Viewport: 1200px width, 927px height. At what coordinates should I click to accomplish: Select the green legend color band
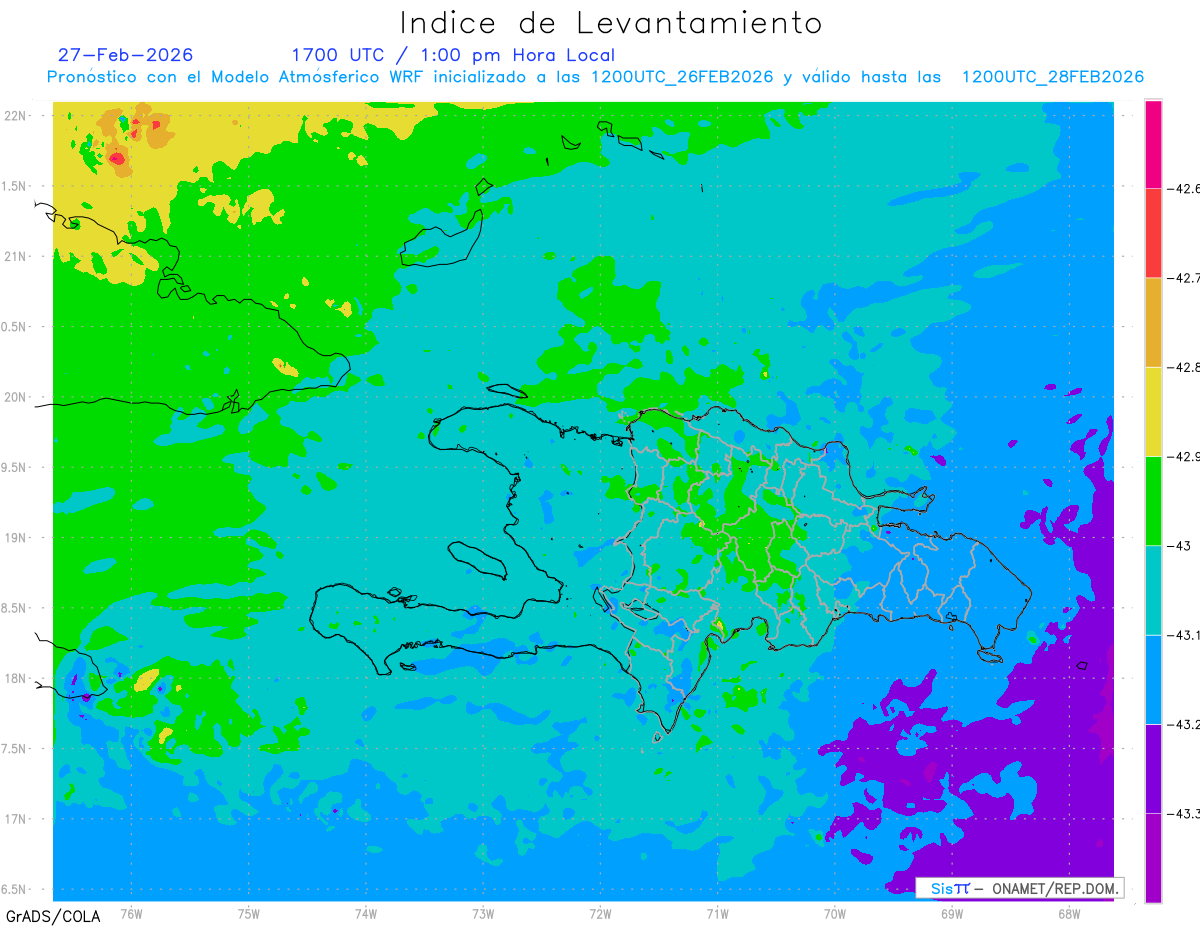tap(1153, 500)
